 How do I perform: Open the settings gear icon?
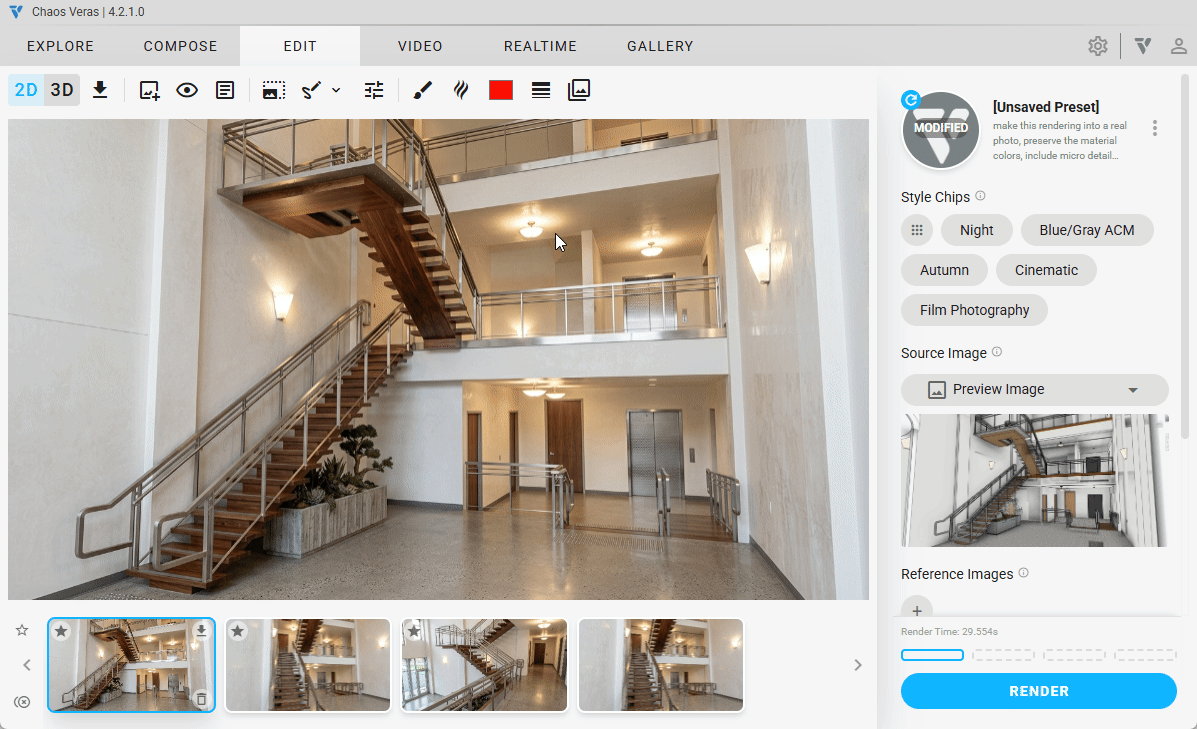pos(1098,46)
